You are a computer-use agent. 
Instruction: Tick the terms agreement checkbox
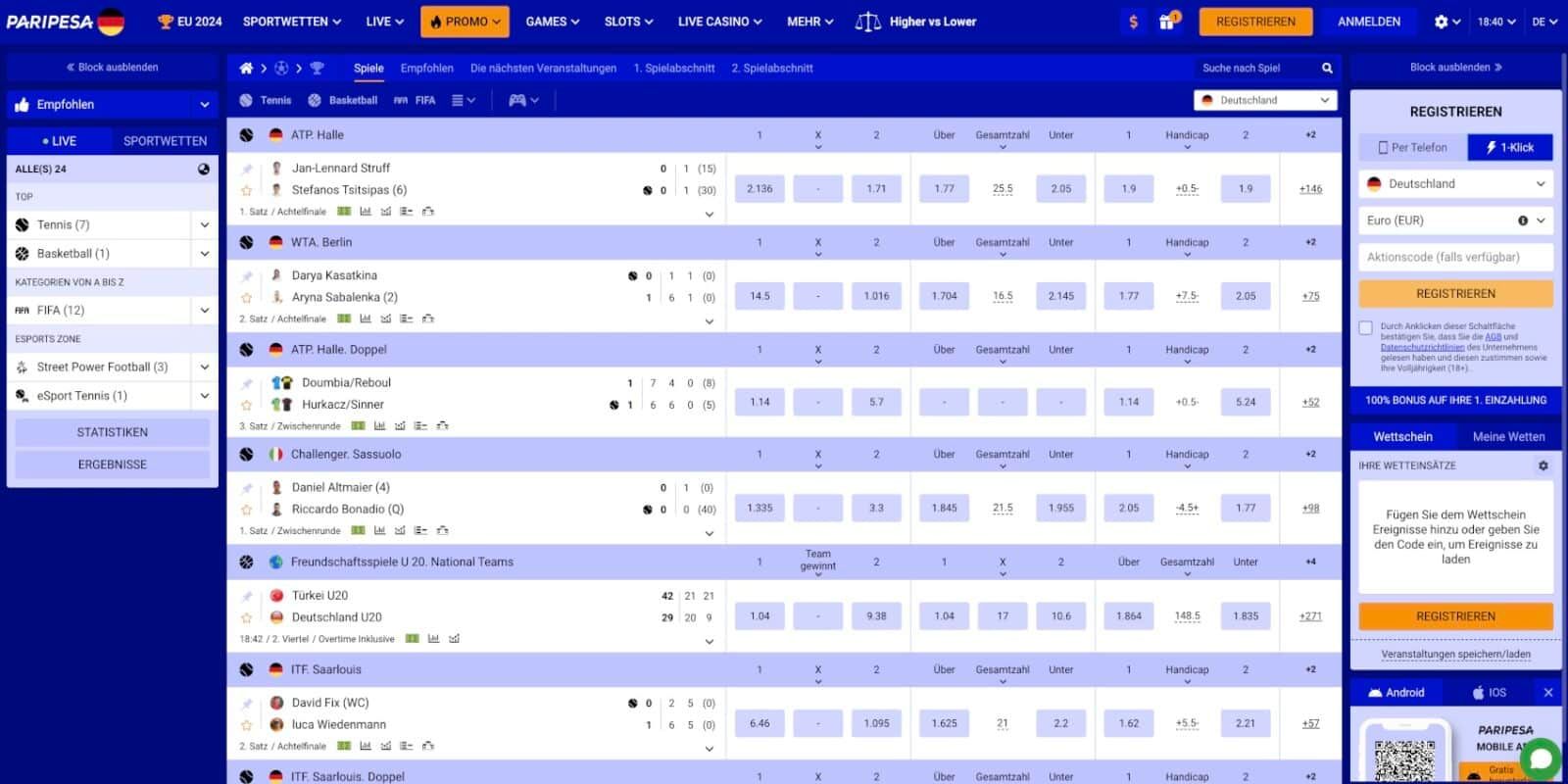[x=1366, y=328]
